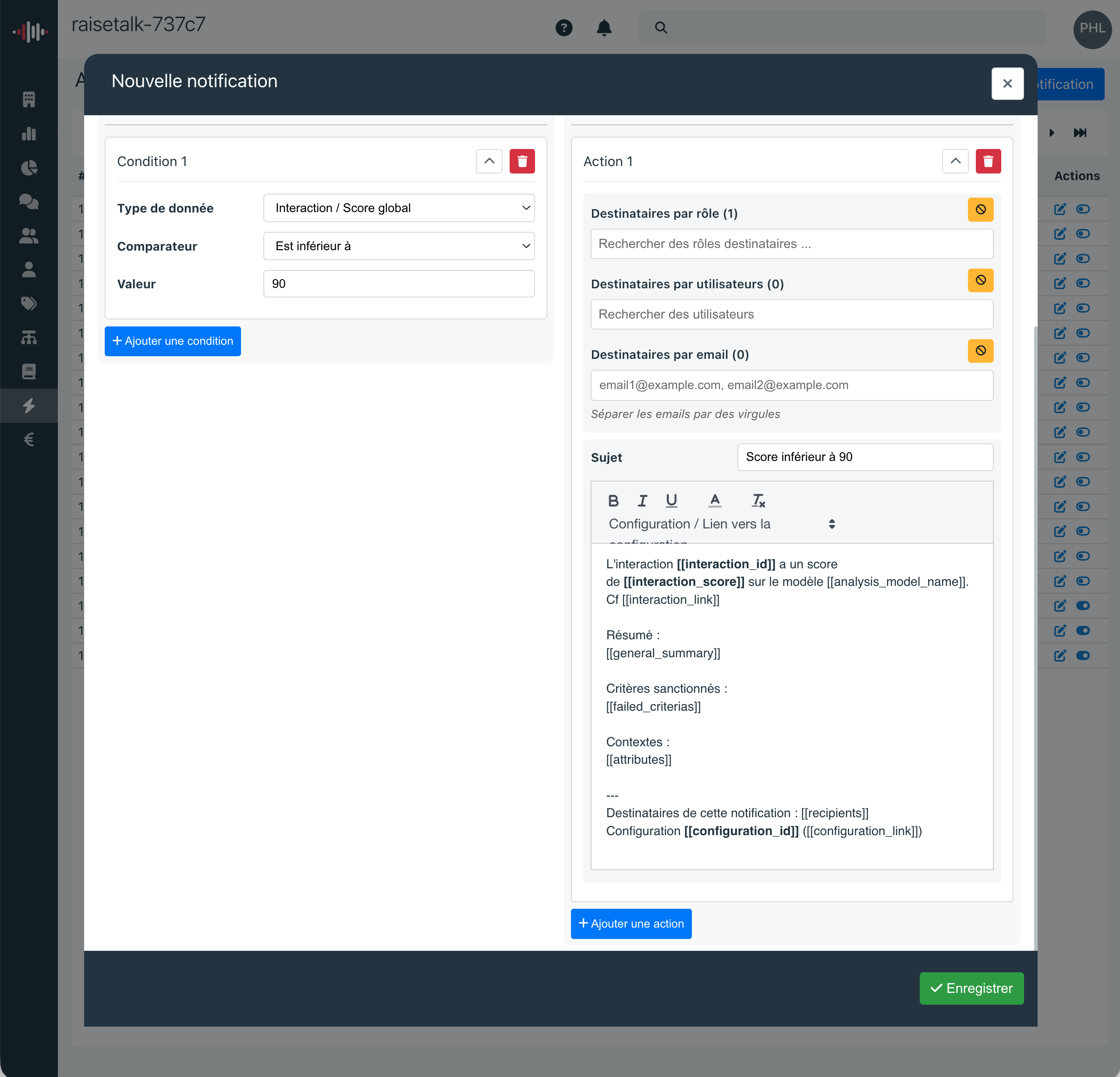
Task: Open the Comparateur dropdown
Action: point(398,246)
